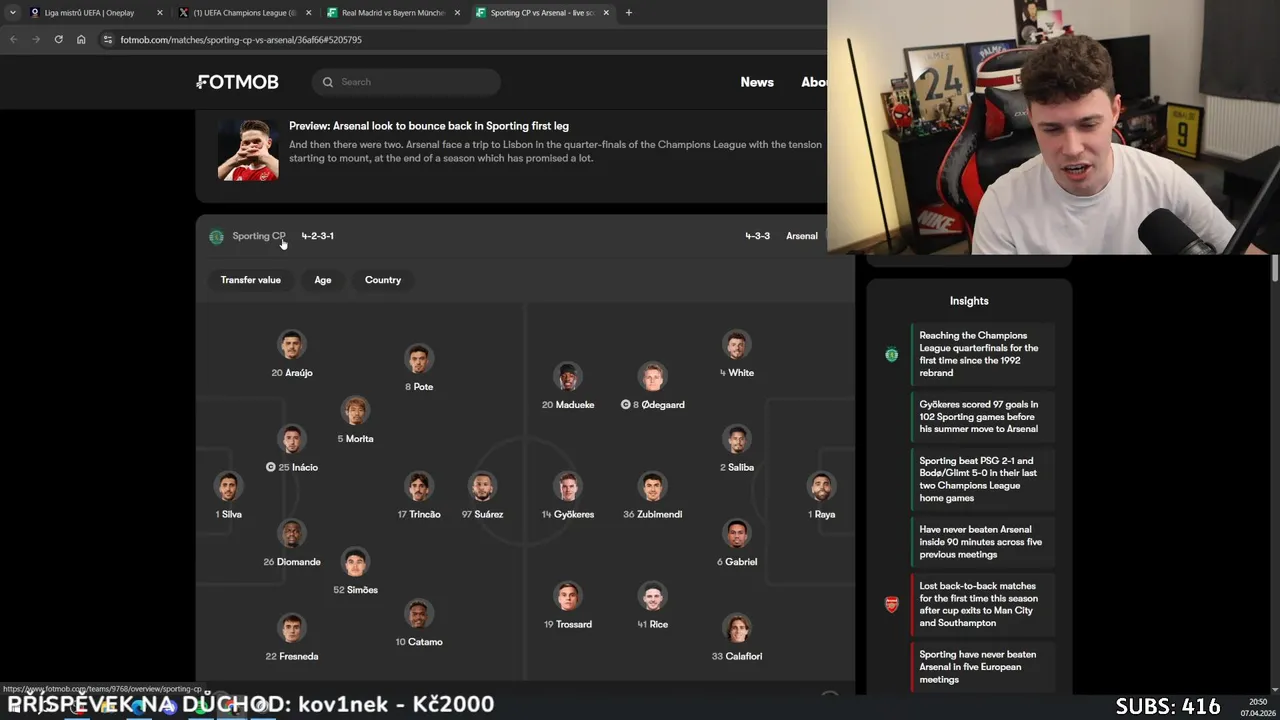Click the captain badge next to Inácio
This screenshot has width=1280, height=720.
[271, 467]
